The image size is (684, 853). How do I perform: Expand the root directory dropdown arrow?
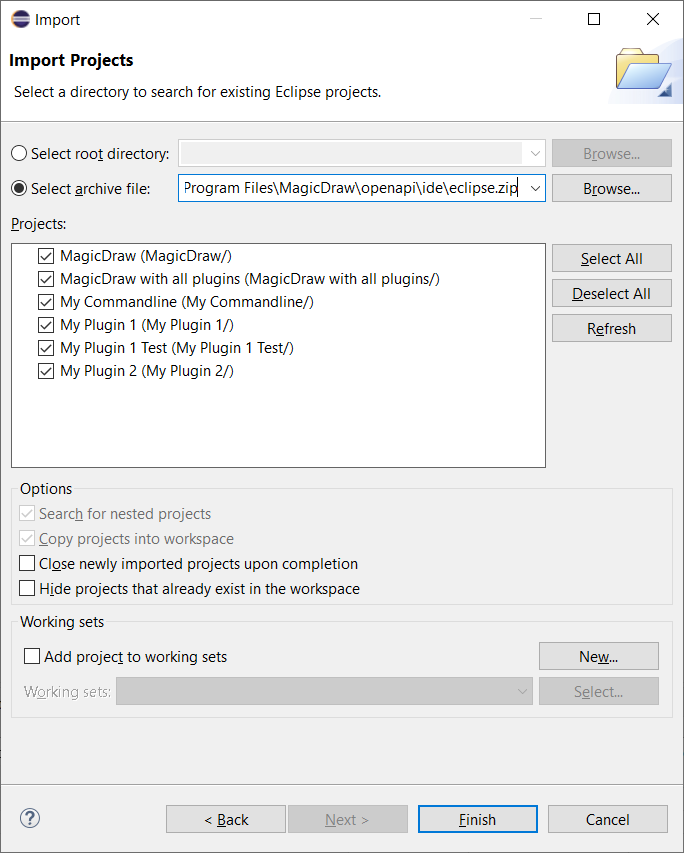[x=535, y=154]
